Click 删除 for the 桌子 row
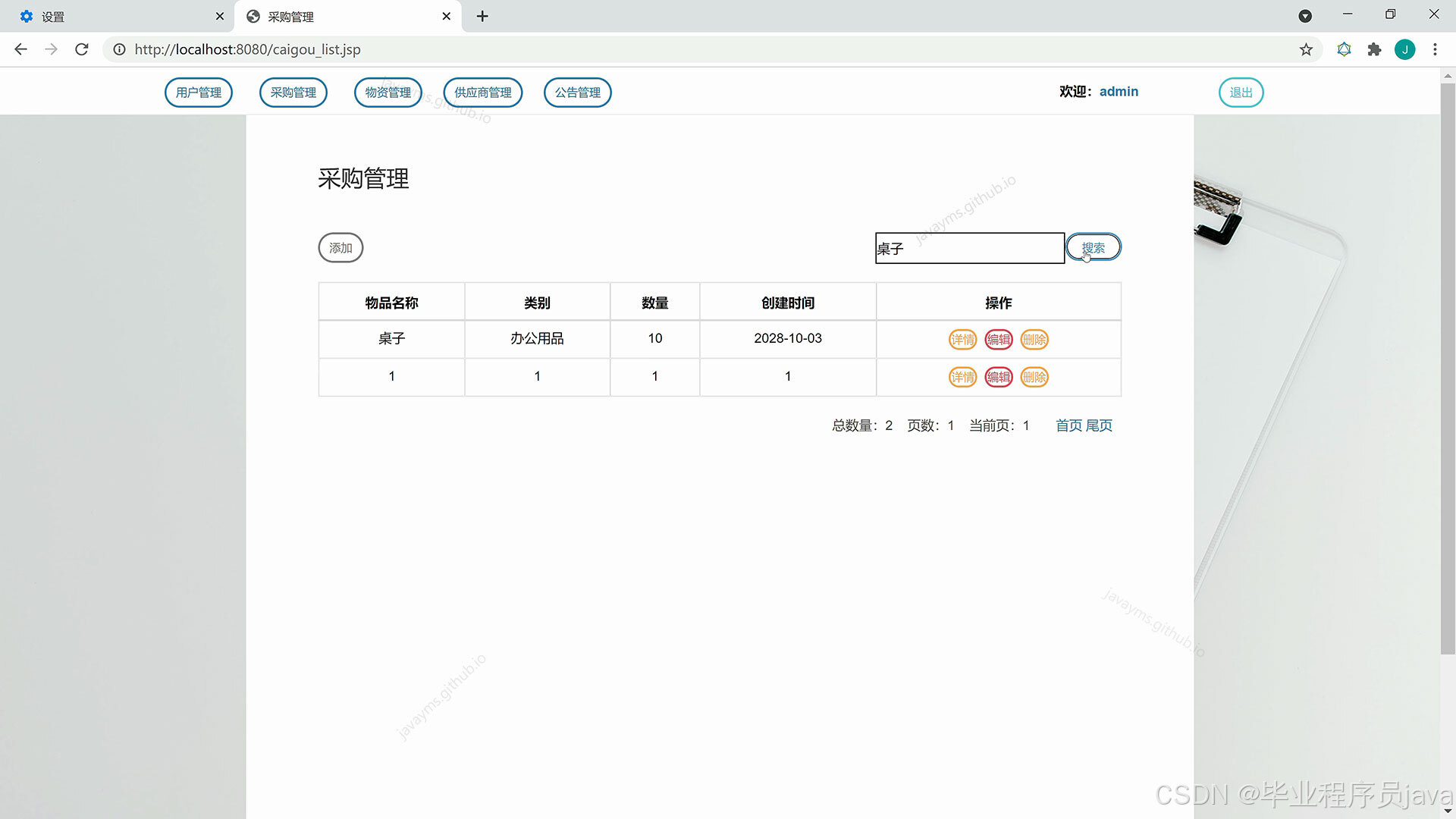Screen dimensions: 1456x819 pos(1034,340)
